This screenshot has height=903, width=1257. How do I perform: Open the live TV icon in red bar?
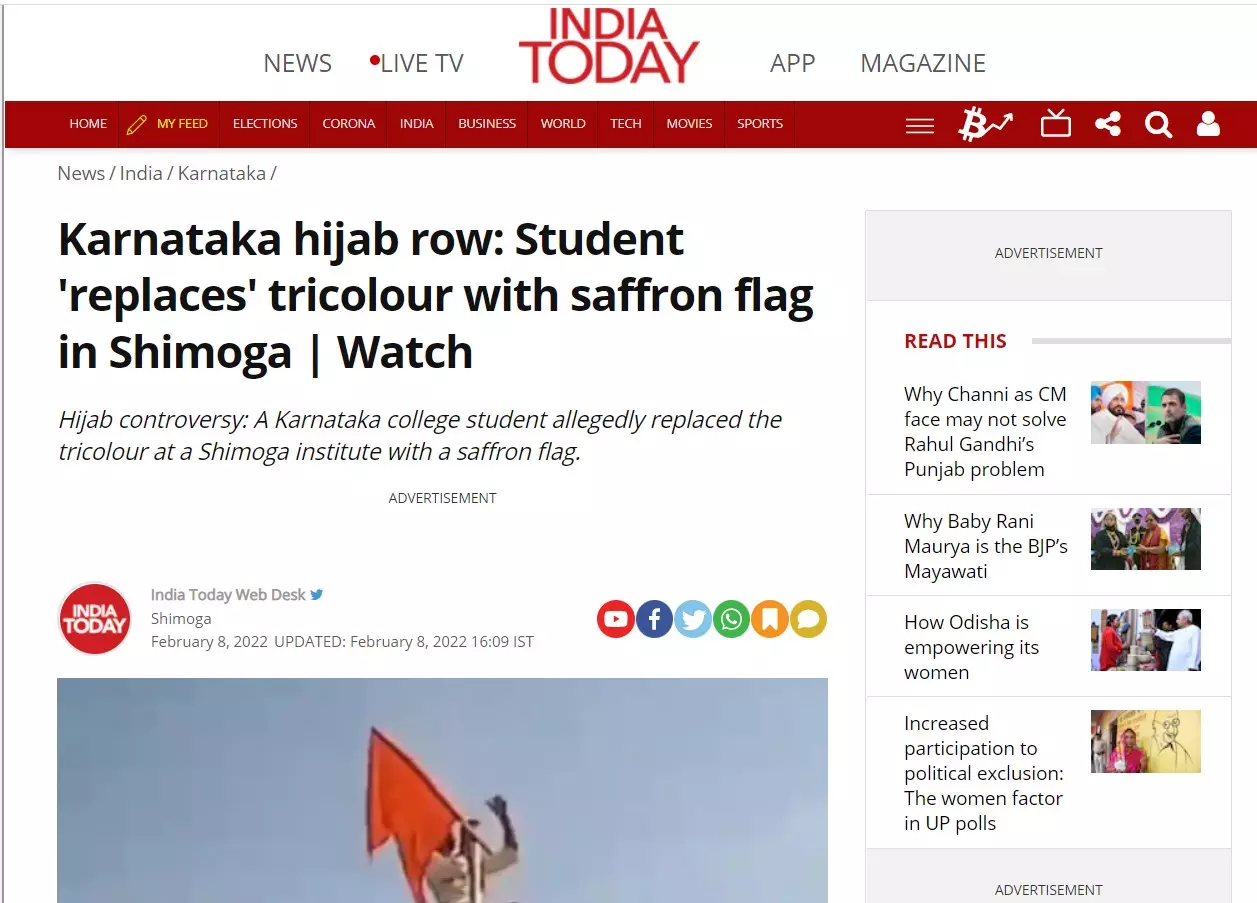(x=1055, y=124)
